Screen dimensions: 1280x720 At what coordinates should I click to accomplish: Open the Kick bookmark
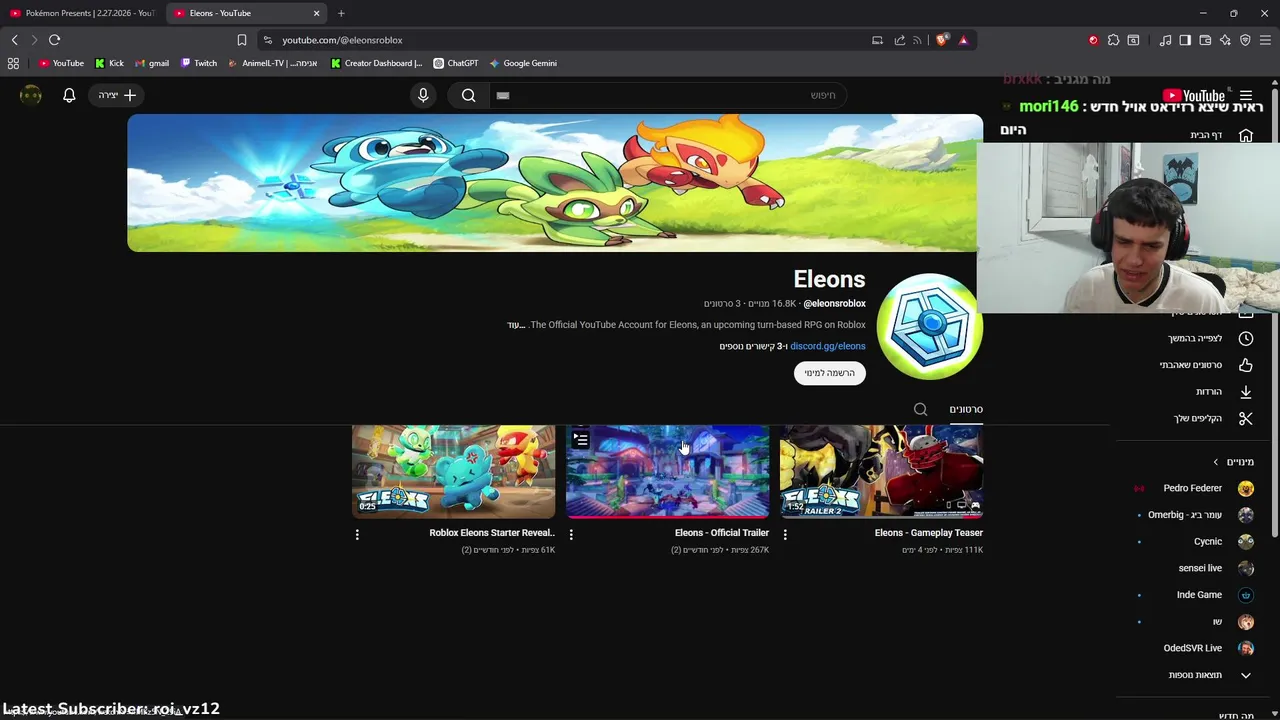tap(109, 63)
